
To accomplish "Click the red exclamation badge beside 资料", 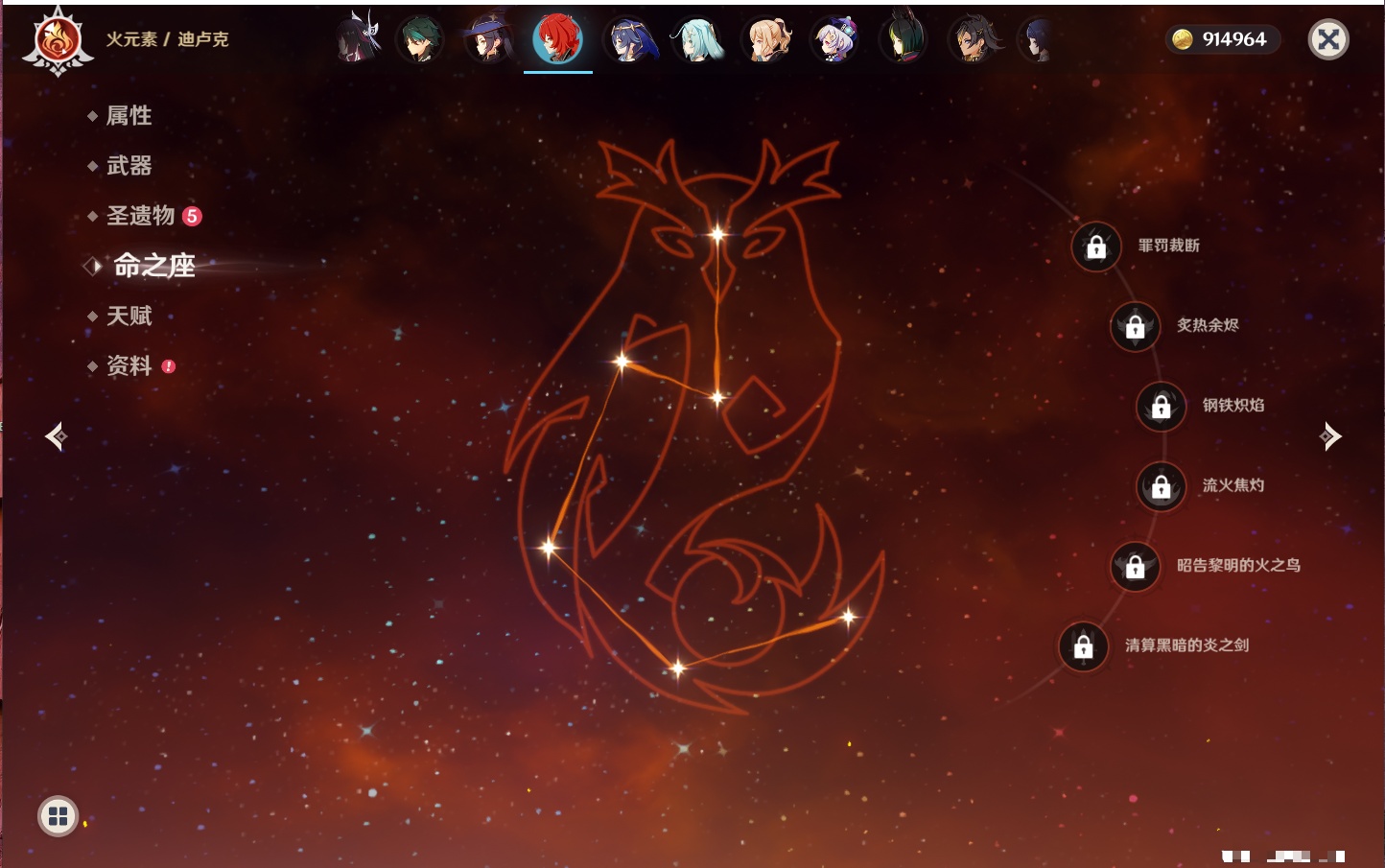I will (x=169, y=366).
